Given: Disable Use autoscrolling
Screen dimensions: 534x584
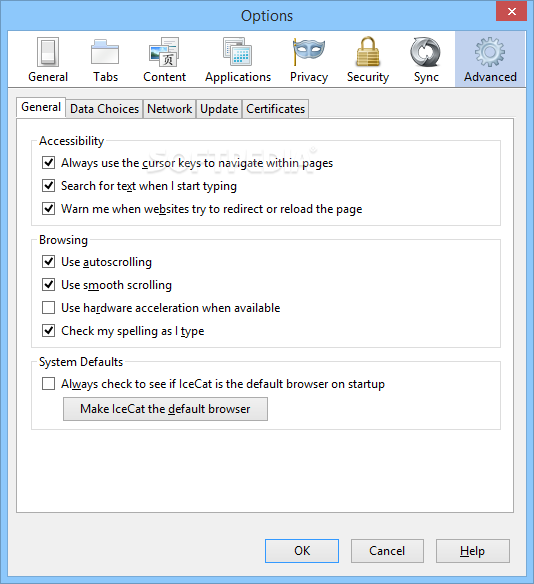Looking at the screenshot, I should click(48, 261).
